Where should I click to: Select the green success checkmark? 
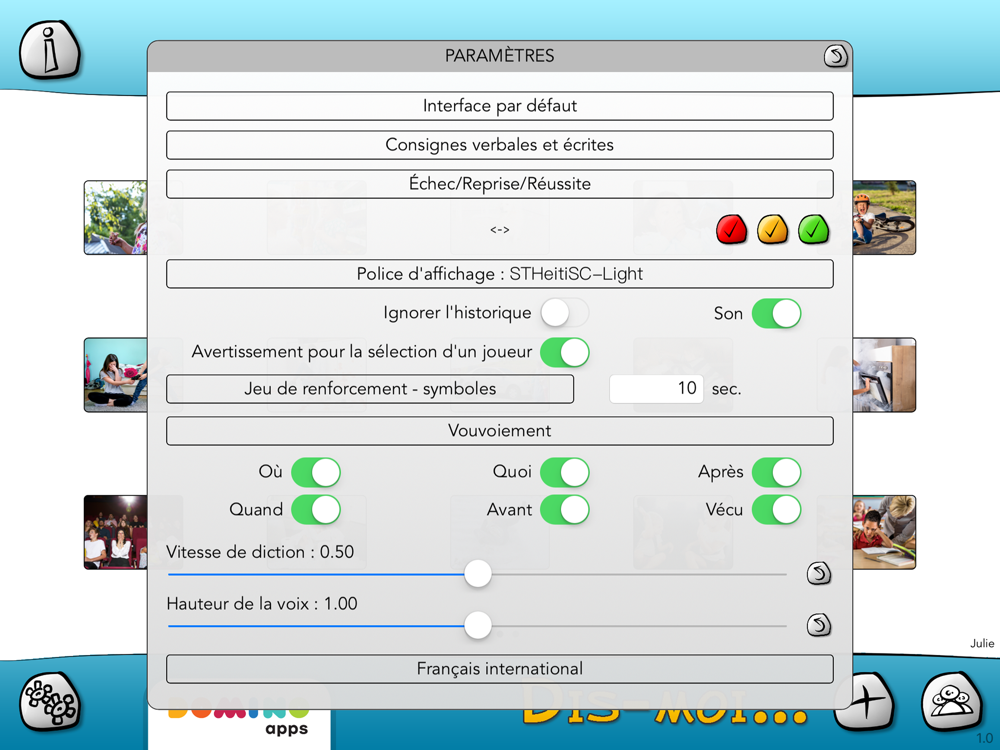(x=813, y=230)
